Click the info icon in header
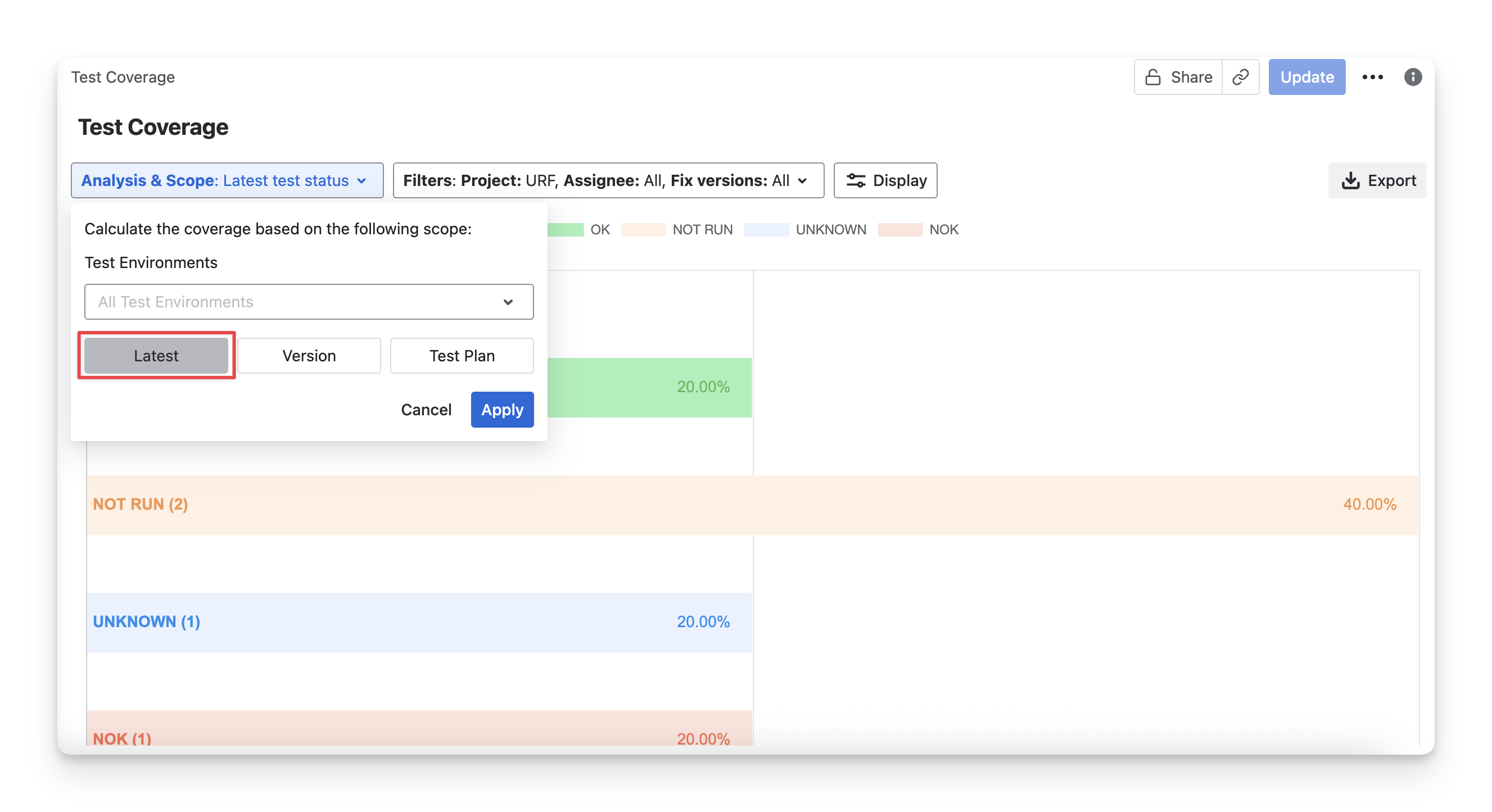 [1413, 77]
